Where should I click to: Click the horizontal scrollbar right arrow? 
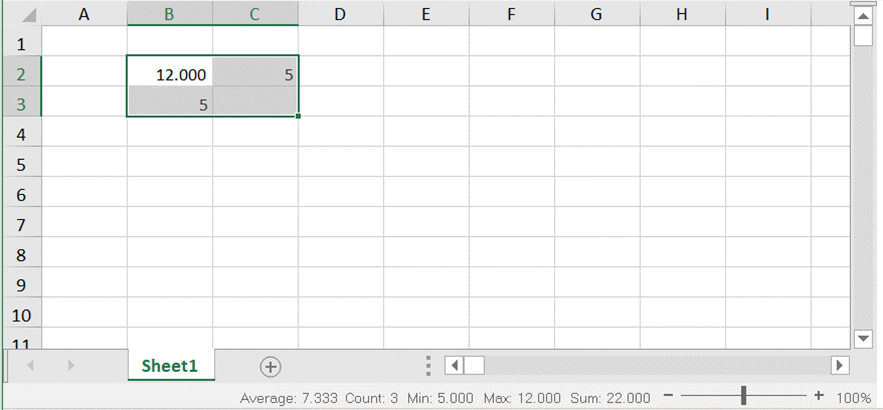(839, 365)
